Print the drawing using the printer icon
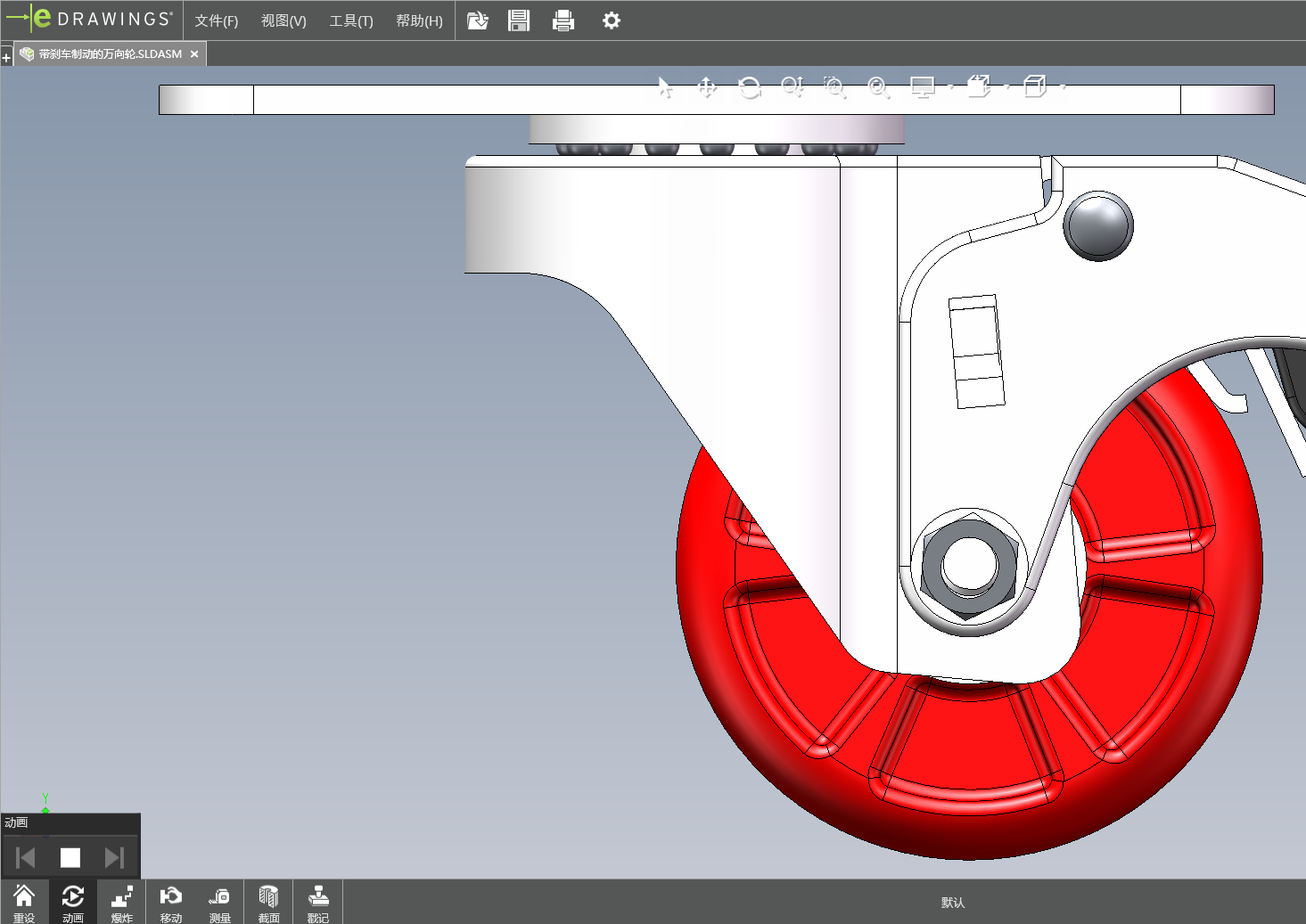The image size is (1306, 924). click(x=563, y=20)
